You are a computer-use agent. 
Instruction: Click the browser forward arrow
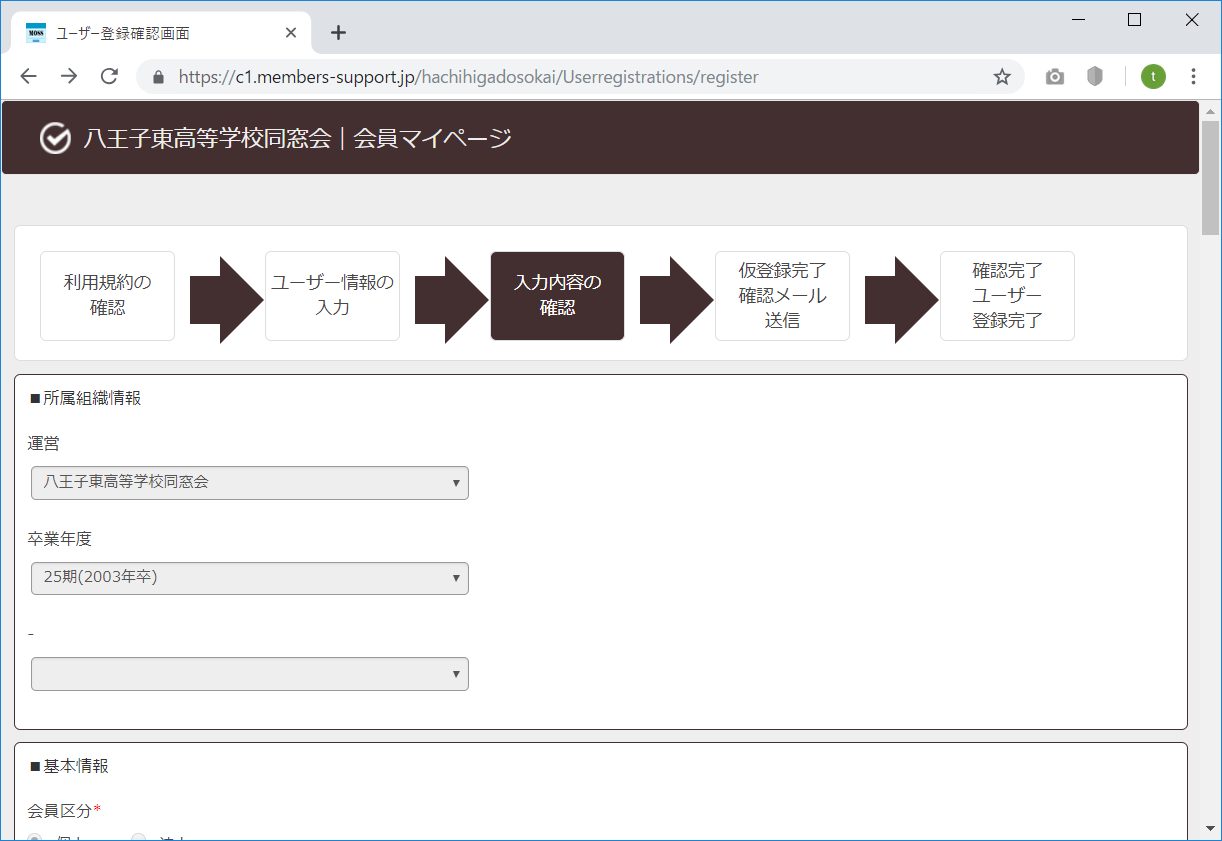coord(69,77)
